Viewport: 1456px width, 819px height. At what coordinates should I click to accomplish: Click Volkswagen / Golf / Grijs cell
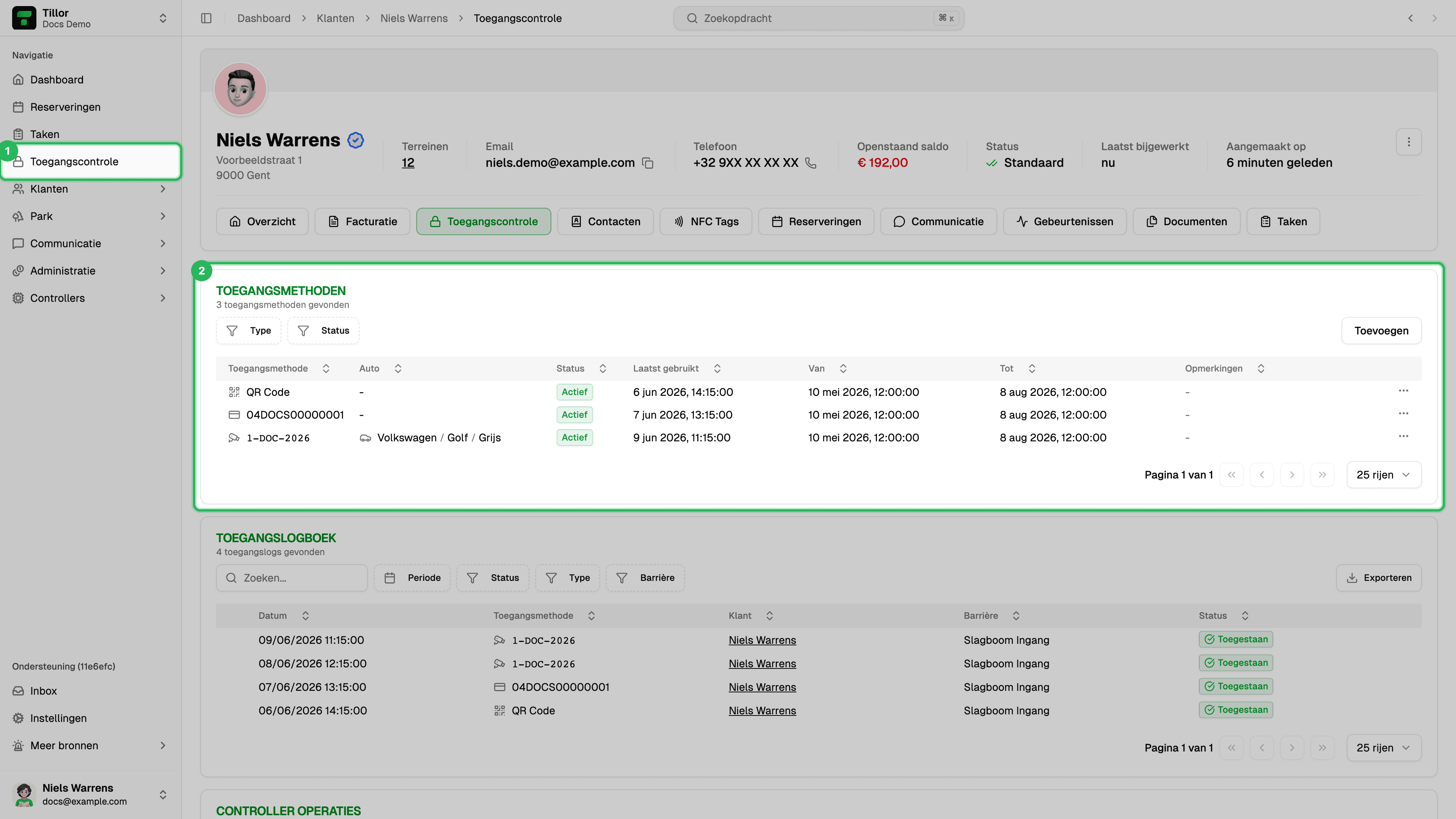click(x=430, y=438)
